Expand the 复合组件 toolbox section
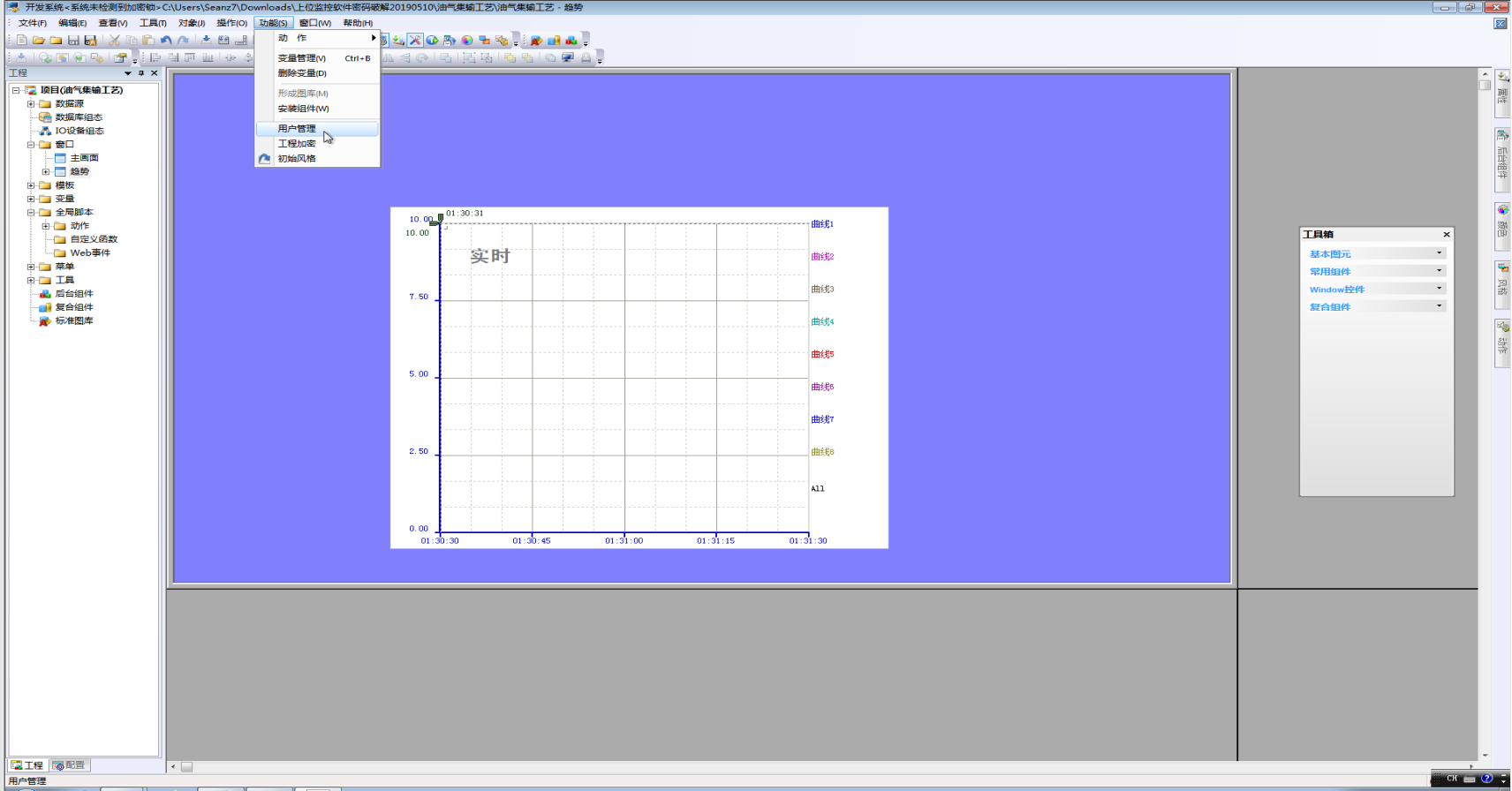This screenshot has height=791, width=1512. 1376,306
